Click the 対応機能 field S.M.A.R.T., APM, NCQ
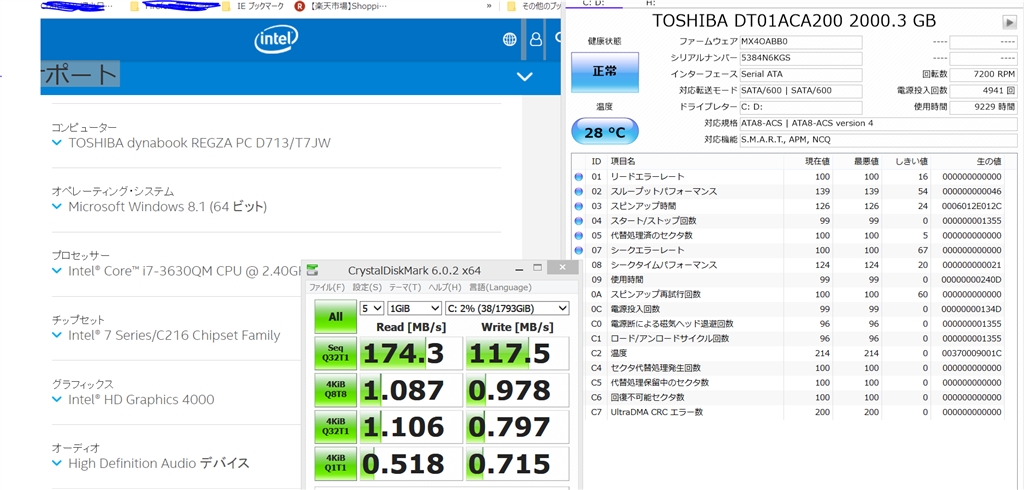This screenshot has width=1024, height=490. click(878, 140)
